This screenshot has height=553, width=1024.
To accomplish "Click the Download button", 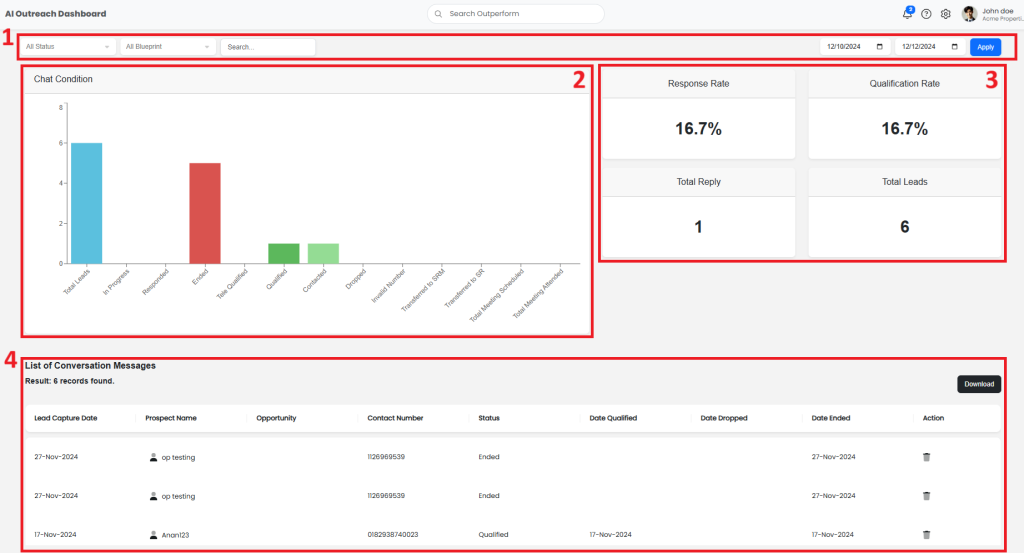I will click(978, 384).
